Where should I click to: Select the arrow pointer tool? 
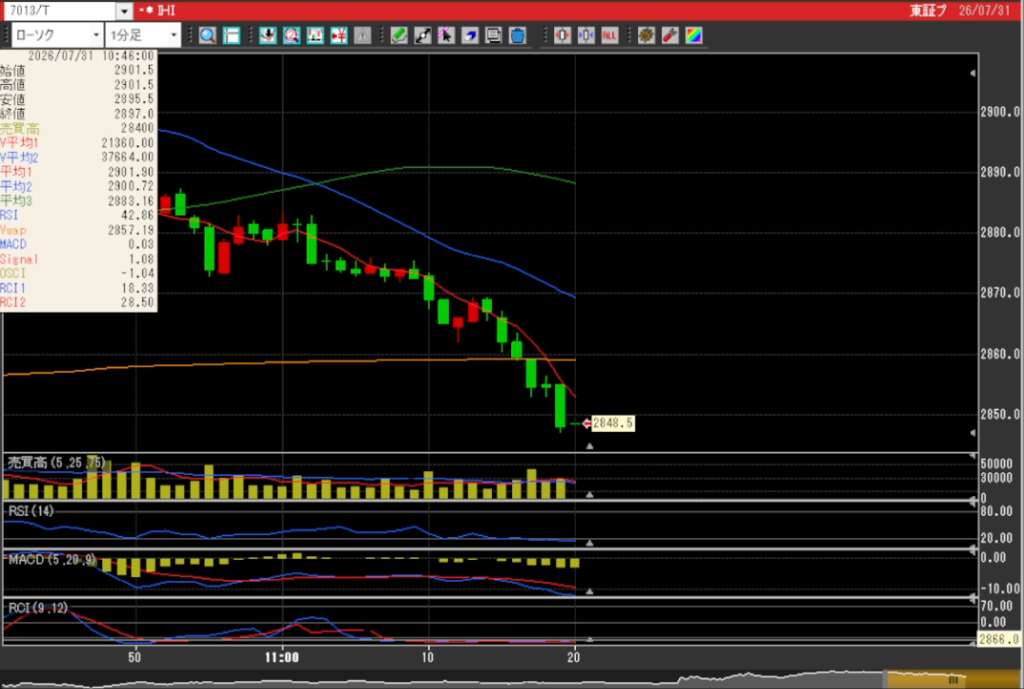[x=446, y=35]
